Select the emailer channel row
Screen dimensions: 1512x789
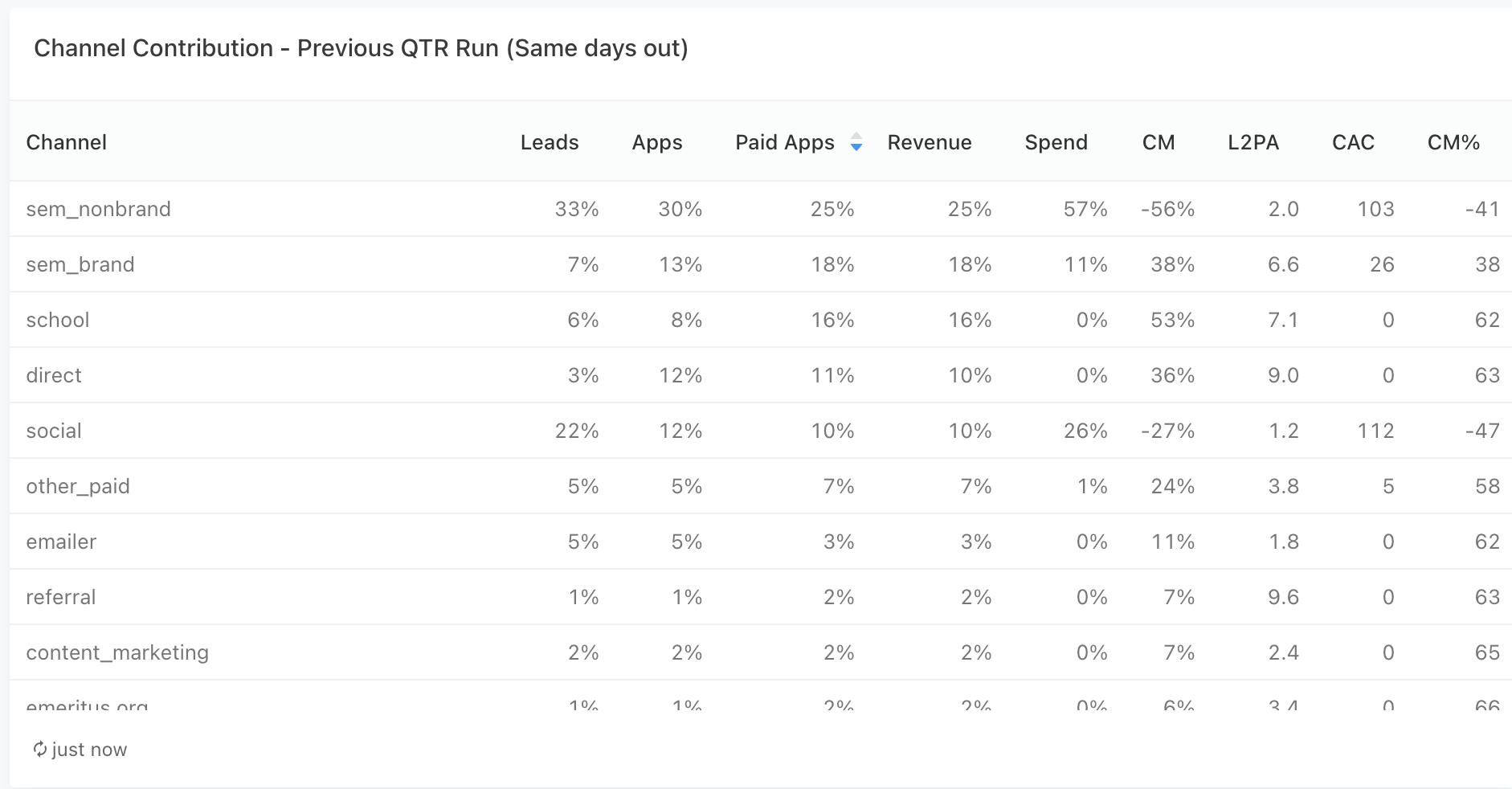pyautogui.click(x=61, y=542)
